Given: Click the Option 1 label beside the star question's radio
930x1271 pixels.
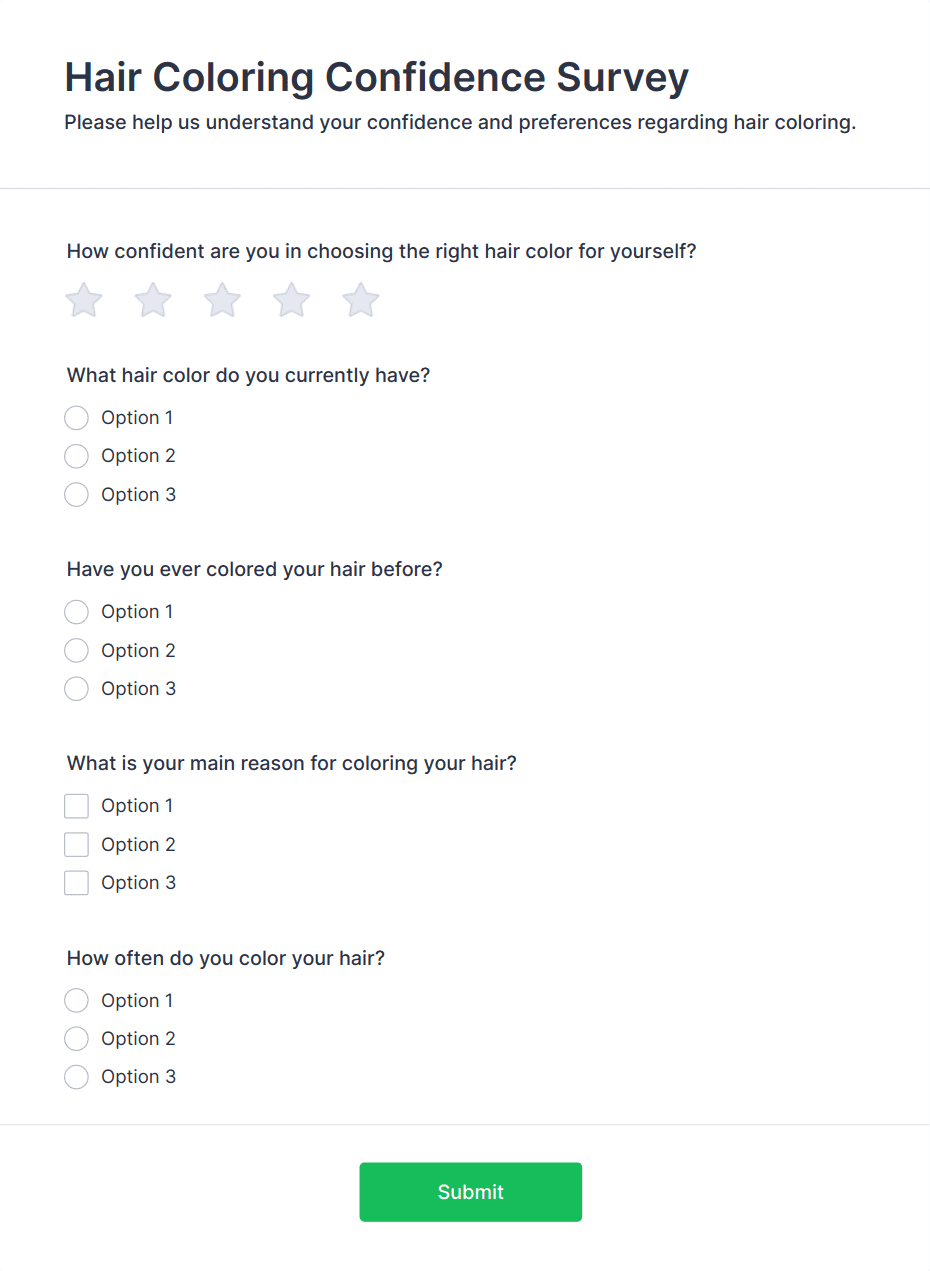Looking at the screenshot, I should [137, 417].
